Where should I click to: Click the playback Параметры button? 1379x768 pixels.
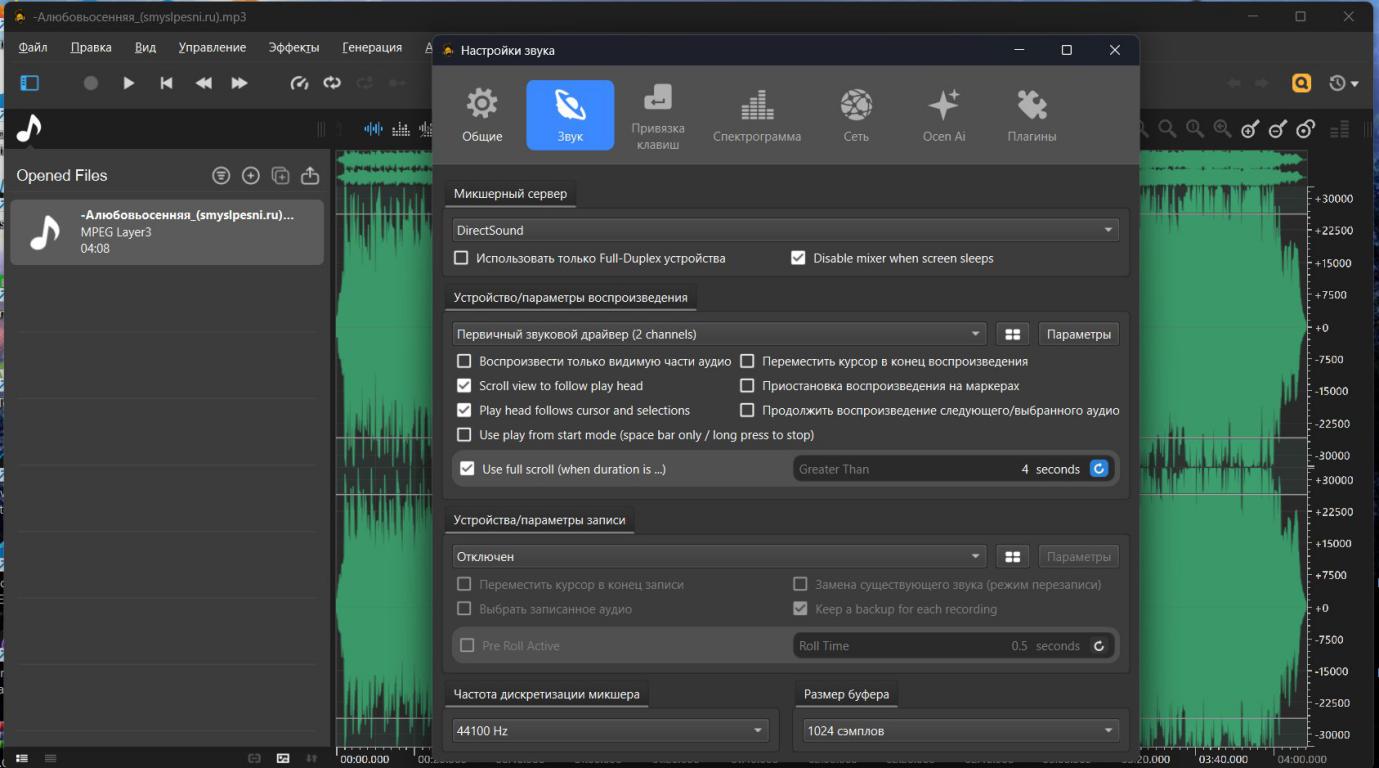coord(1078,334)
